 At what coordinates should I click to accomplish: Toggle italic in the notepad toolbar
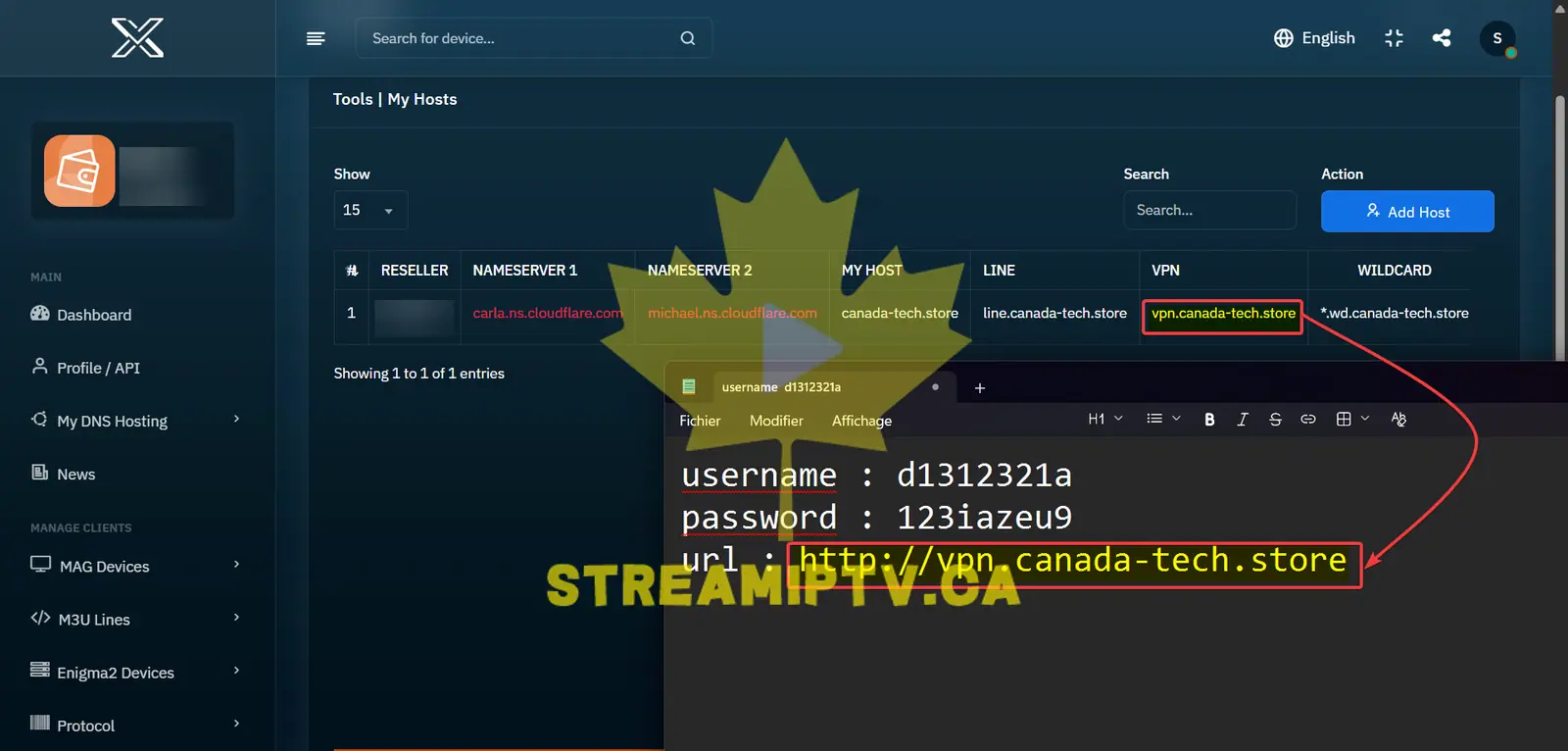coord(1243,420)
